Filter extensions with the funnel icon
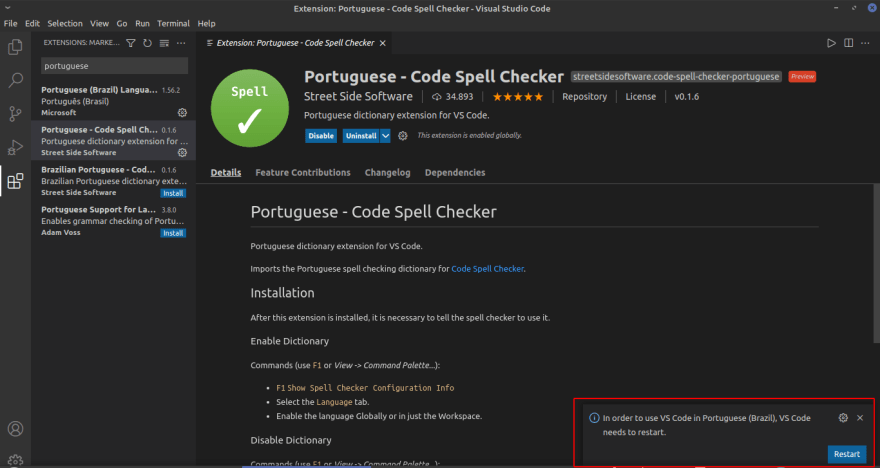The height and width of the screenshot is (468, 880). 131,43
